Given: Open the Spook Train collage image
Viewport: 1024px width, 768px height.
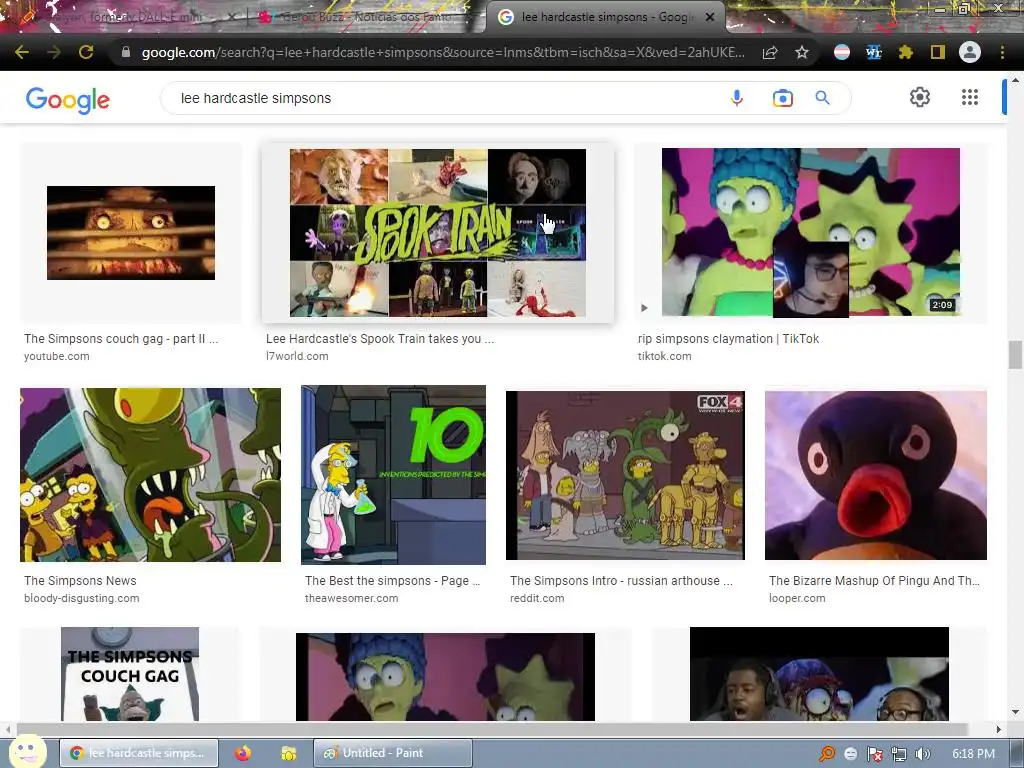Looking at the screenshot, I should (x=438, y=232).
